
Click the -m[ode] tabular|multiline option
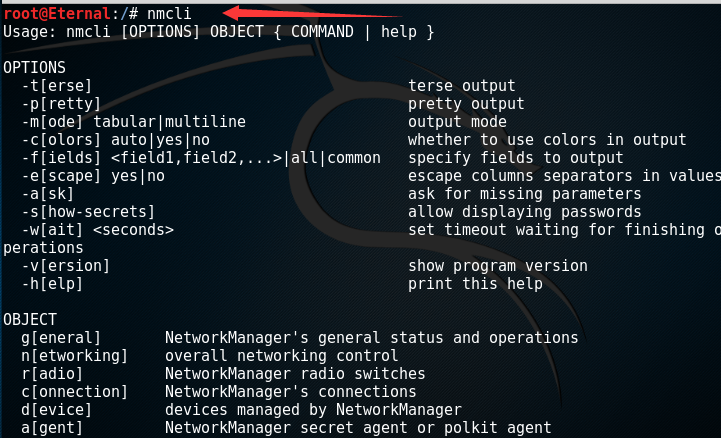pyautogui.click(x=133, y=122)
